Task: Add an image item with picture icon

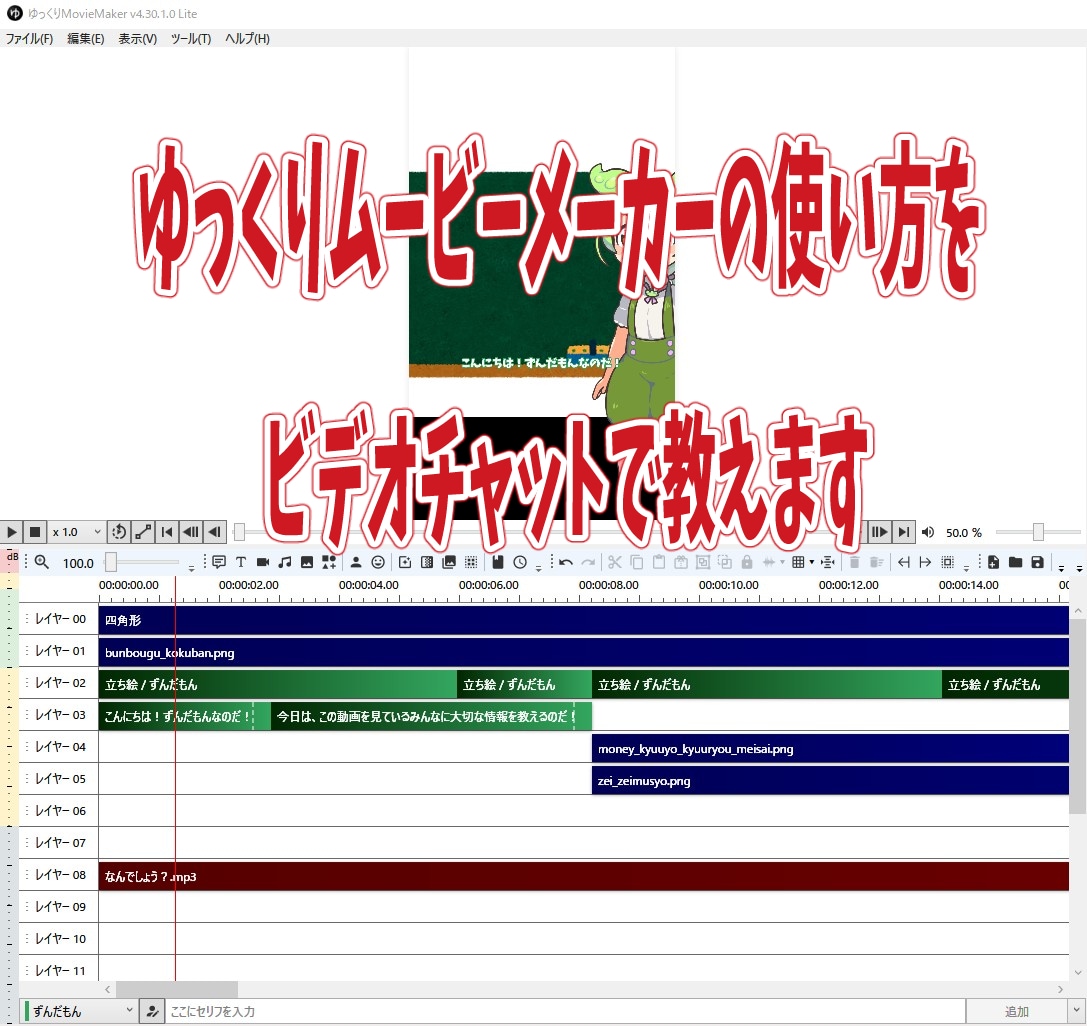Action: point(307,562)
